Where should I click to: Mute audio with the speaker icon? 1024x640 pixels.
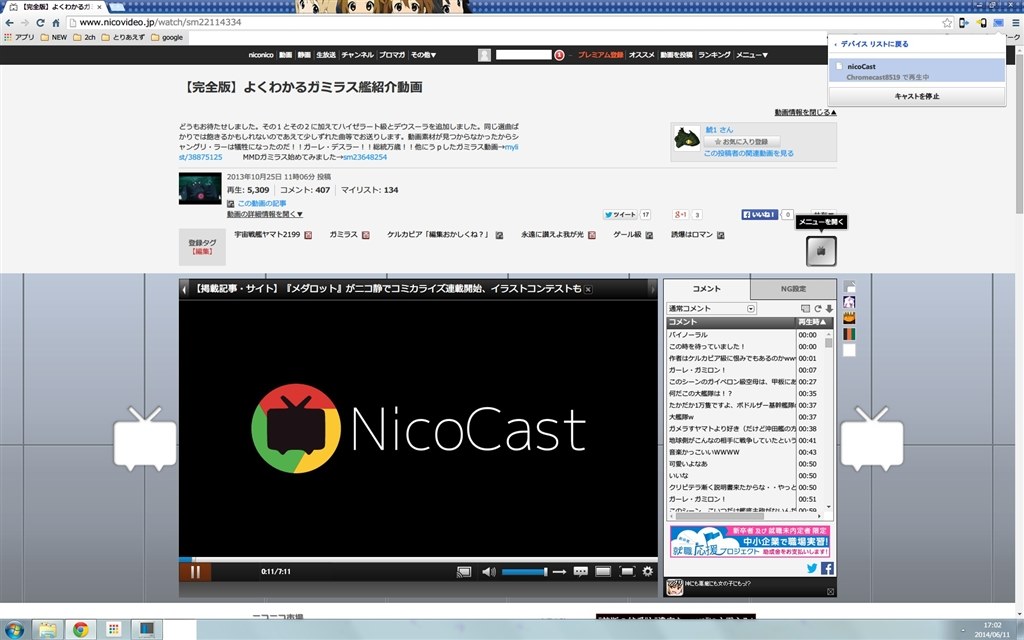click(x=488, y=572)
